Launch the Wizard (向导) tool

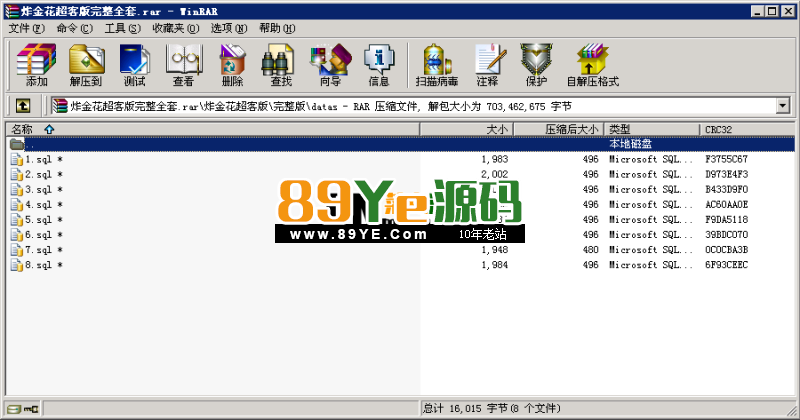(330, 65)
